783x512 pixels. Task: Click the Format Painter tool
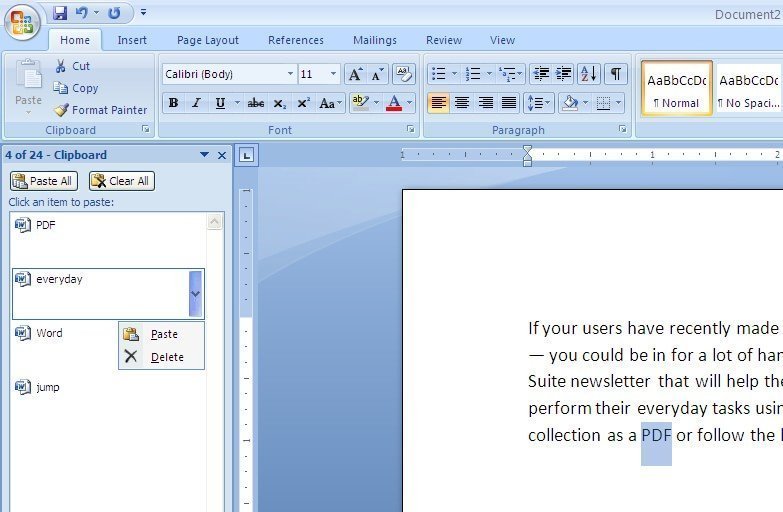100,110
